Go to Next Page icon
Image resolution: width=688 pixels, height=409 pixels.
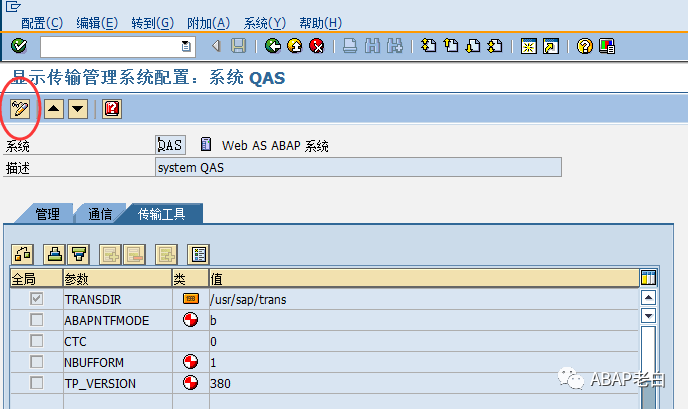coord(473,46)
